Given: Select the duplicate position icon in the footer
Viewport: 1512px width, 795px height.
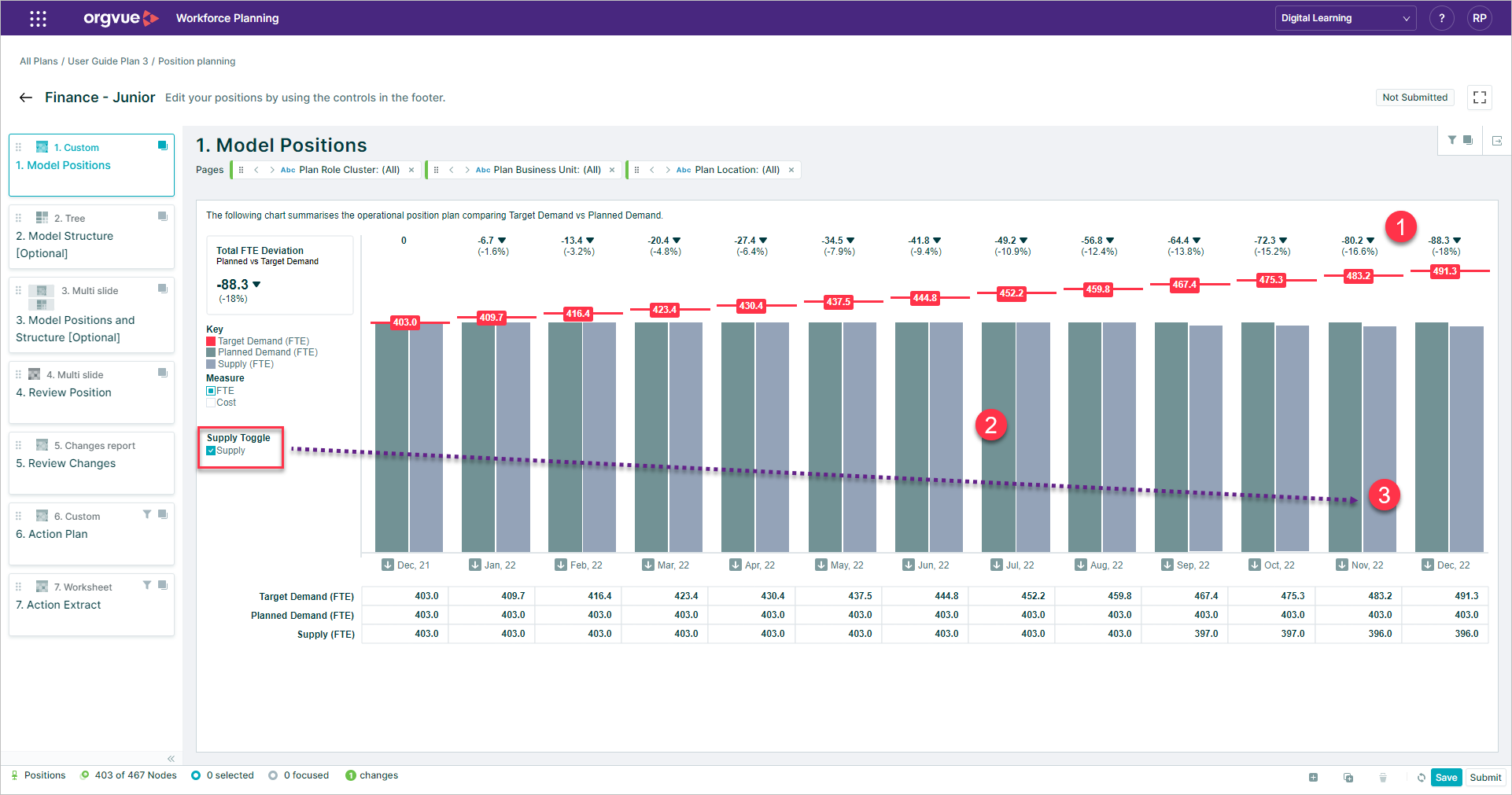Looking at the screenshot, I should click(x=1348, y=777).
